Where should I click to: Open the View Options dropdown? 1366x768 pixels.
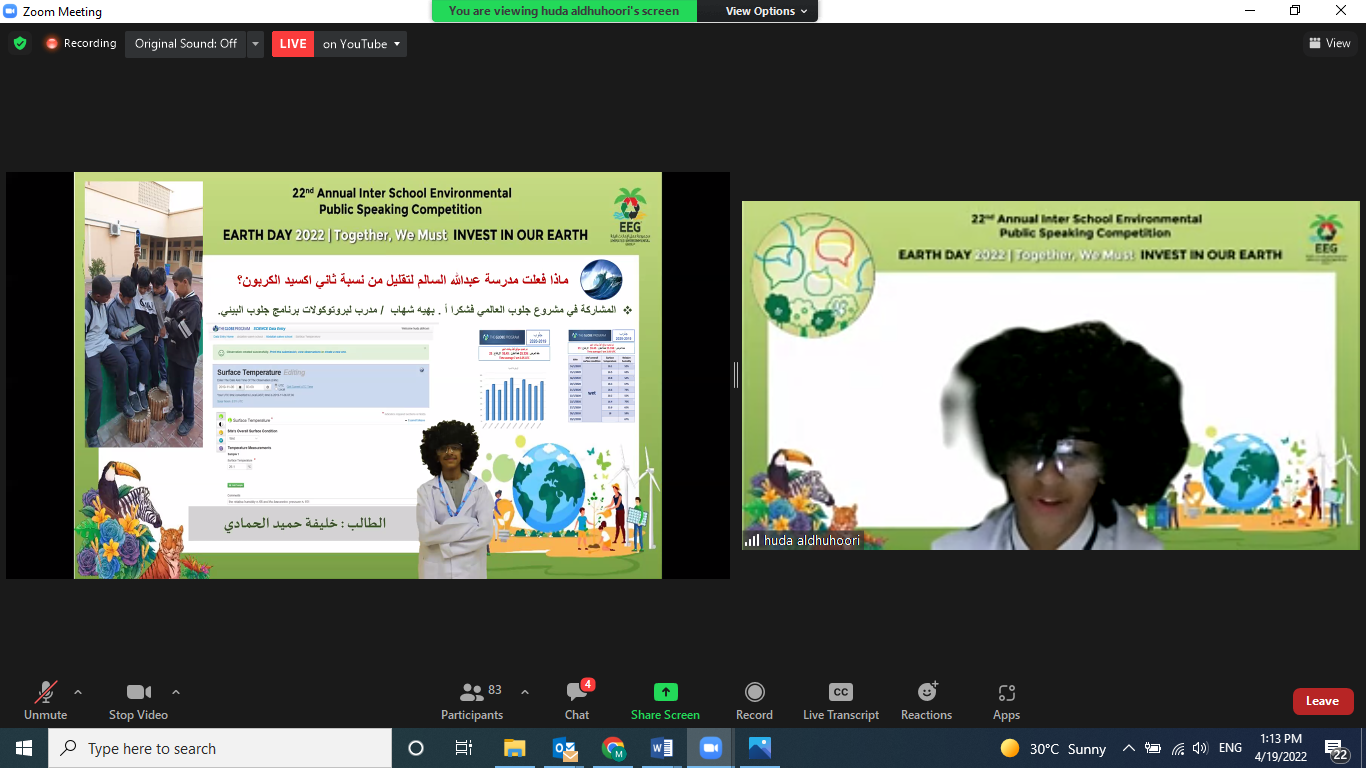click(x=759, y=11)
